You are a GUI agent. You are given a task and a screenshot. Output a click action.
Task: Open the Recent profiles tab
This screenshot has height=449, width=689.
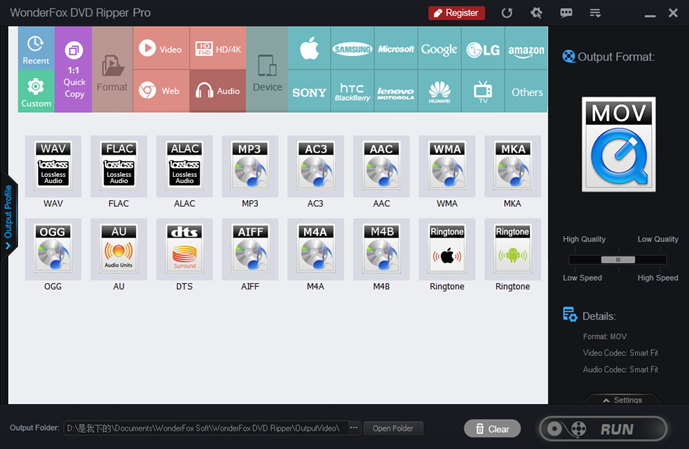(36, 48)
